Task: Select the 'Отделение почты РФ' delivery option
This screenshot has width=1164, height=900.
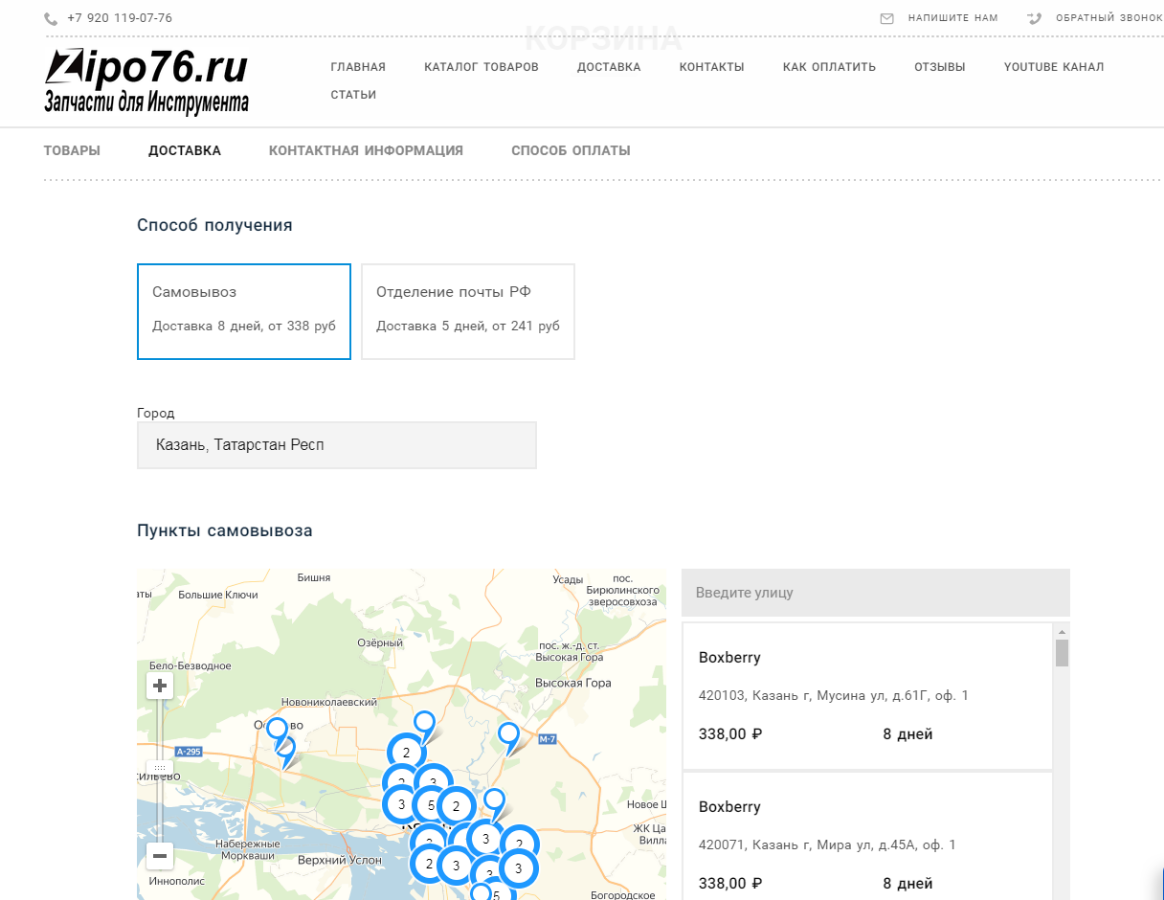Action: [x=467, y=310]
